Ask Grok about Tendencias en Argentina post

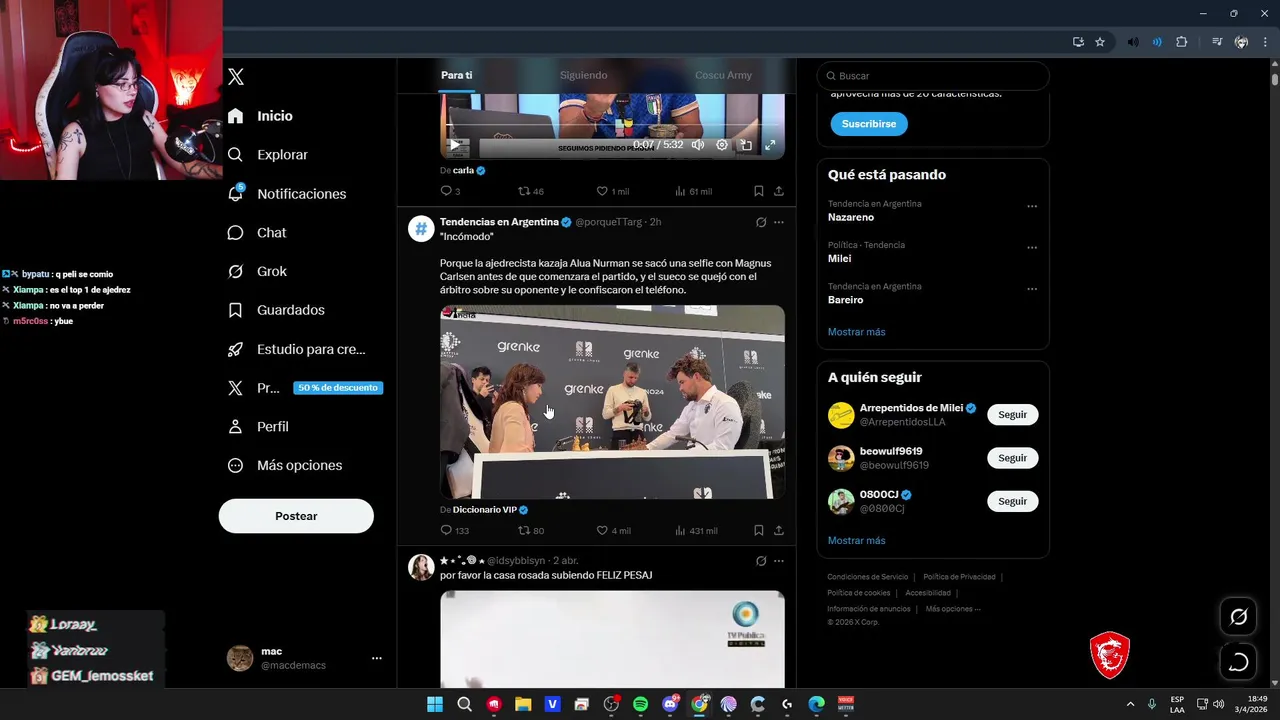[761, 222]
